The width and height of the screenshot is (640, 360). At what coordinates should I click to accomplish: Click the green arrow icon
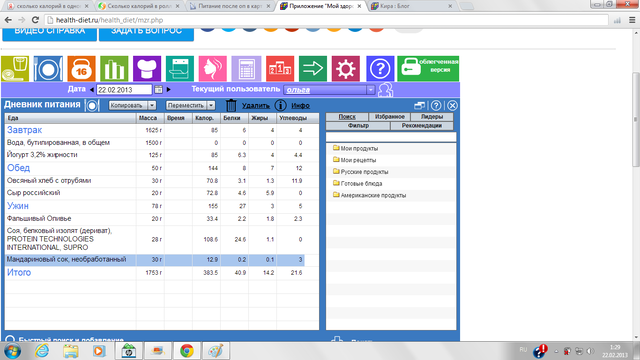[313, 69]
